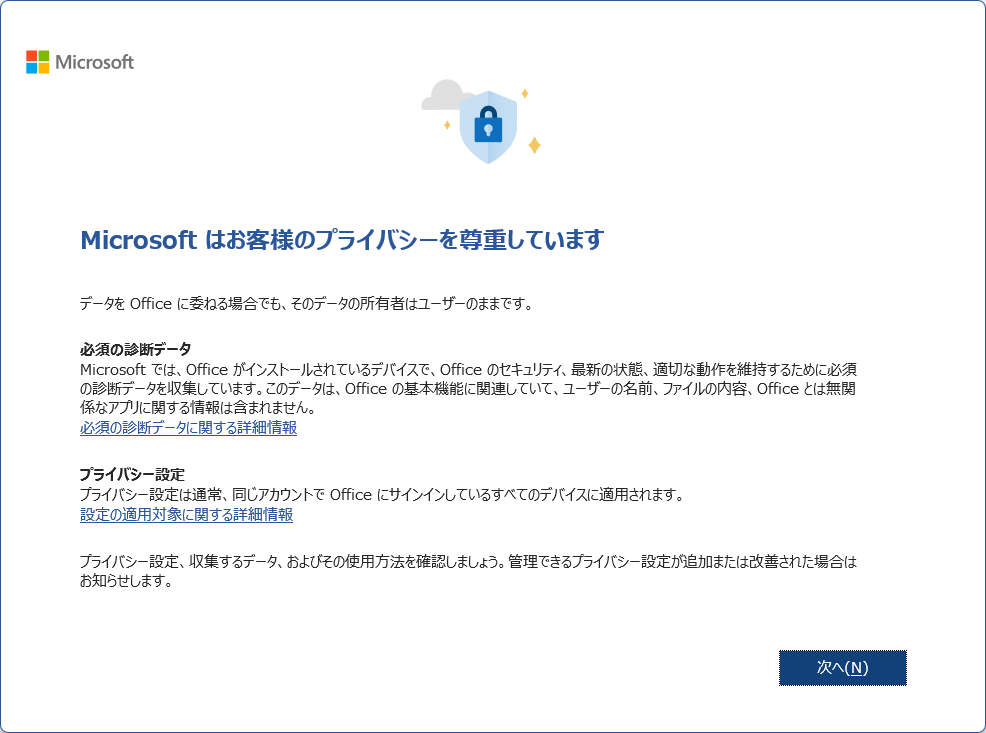The height and width of the screenshot is (733, 986).
Task: Click the keyhole on the padlock
Action: click(488, 131)
